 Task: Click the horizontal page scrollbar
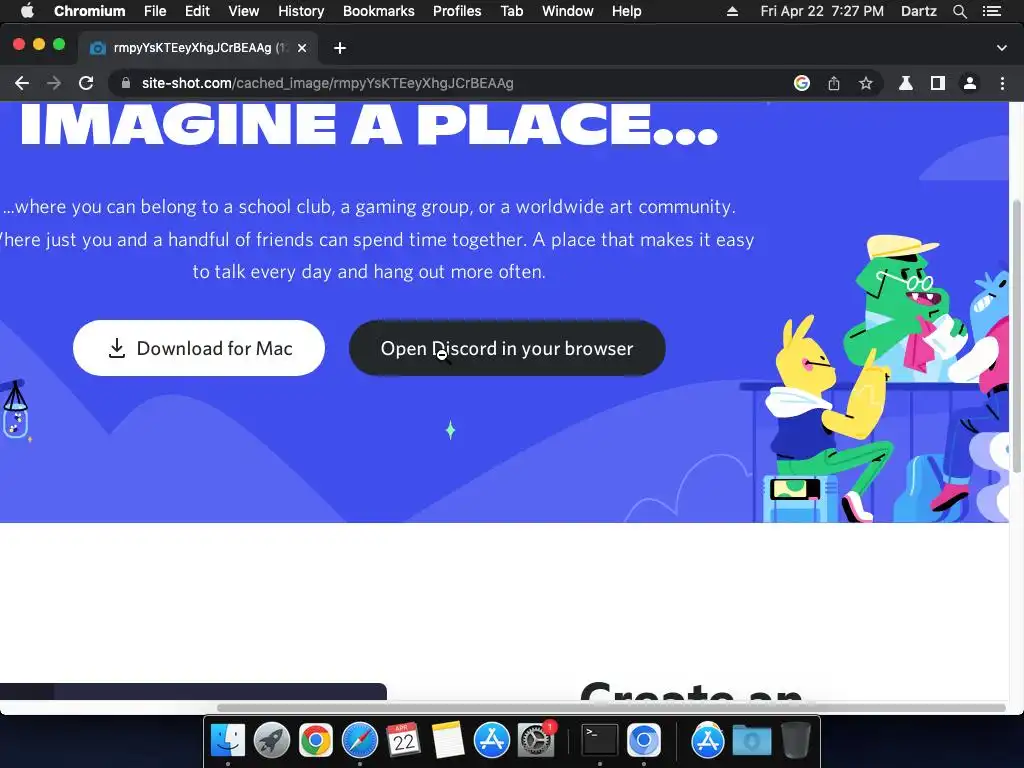611,707
